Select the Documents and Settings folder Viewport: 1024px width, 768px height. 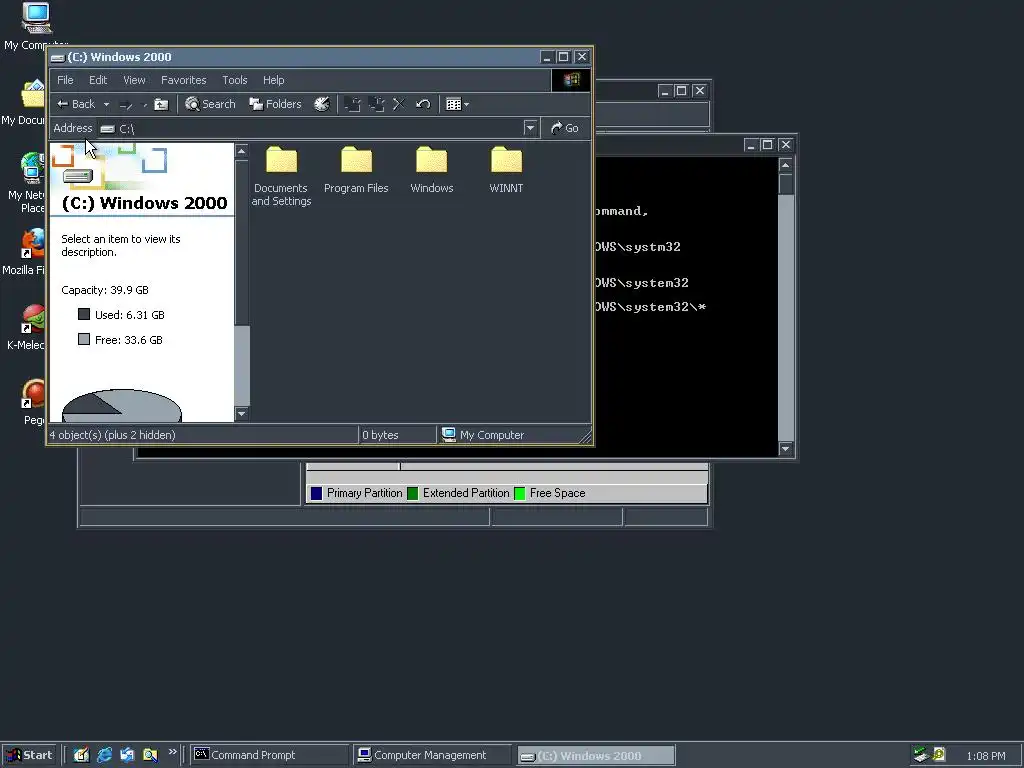[281, 176]
